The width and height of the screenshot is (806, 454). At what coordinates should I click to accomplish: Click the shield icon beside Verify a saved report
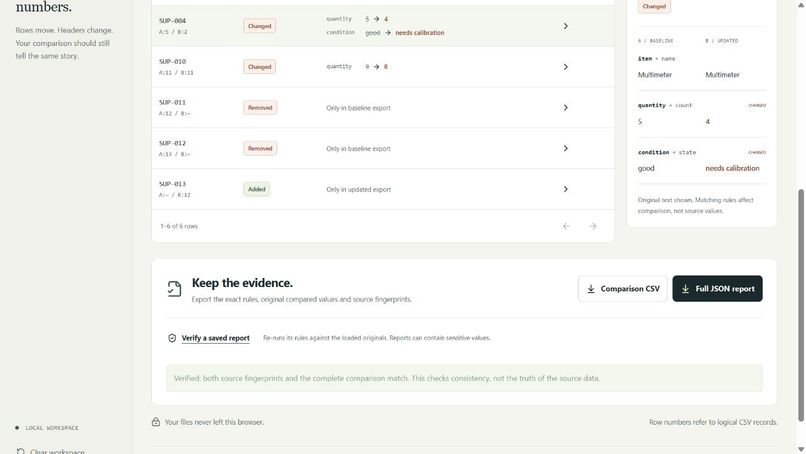pos(172,338)
